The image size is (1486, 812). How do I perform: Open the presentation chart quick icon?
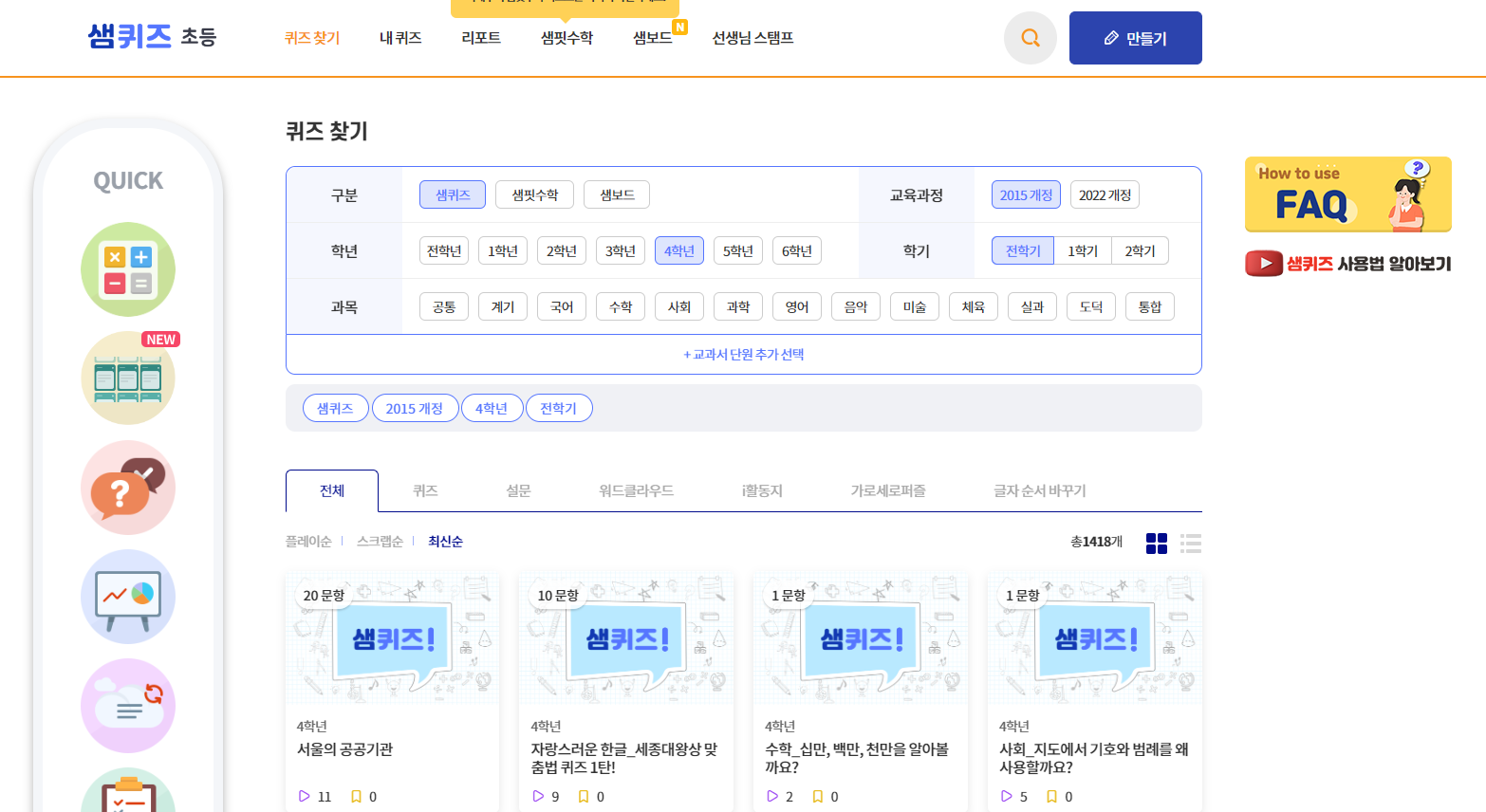click(128, 597)
